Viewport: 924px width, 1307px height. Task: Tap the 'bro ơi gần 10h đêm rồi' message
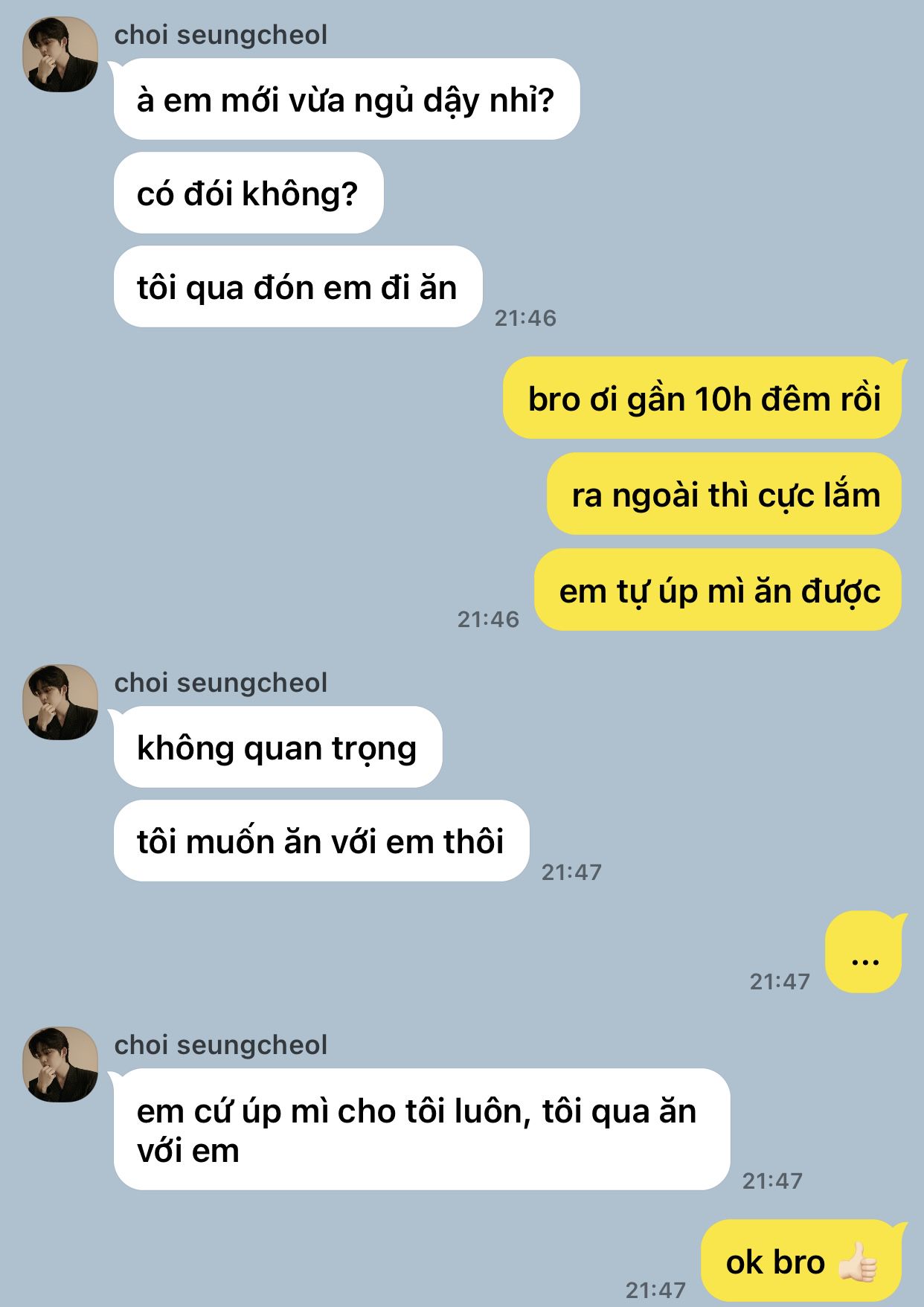coord(703,398)
